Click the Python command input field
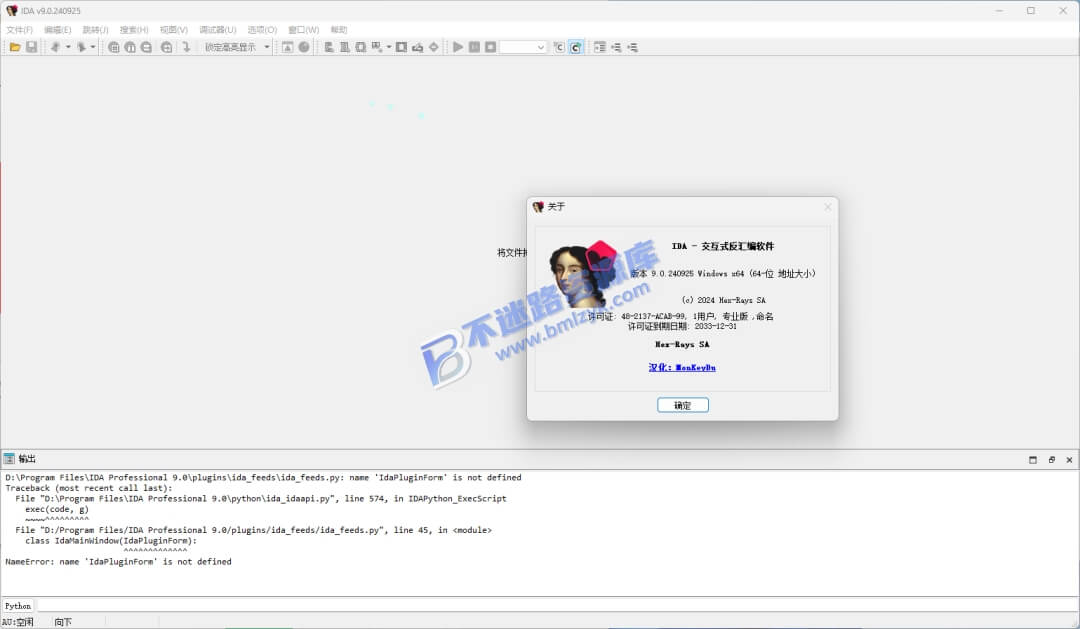The height and width of the screenshot is (629, 1080). 557,606
